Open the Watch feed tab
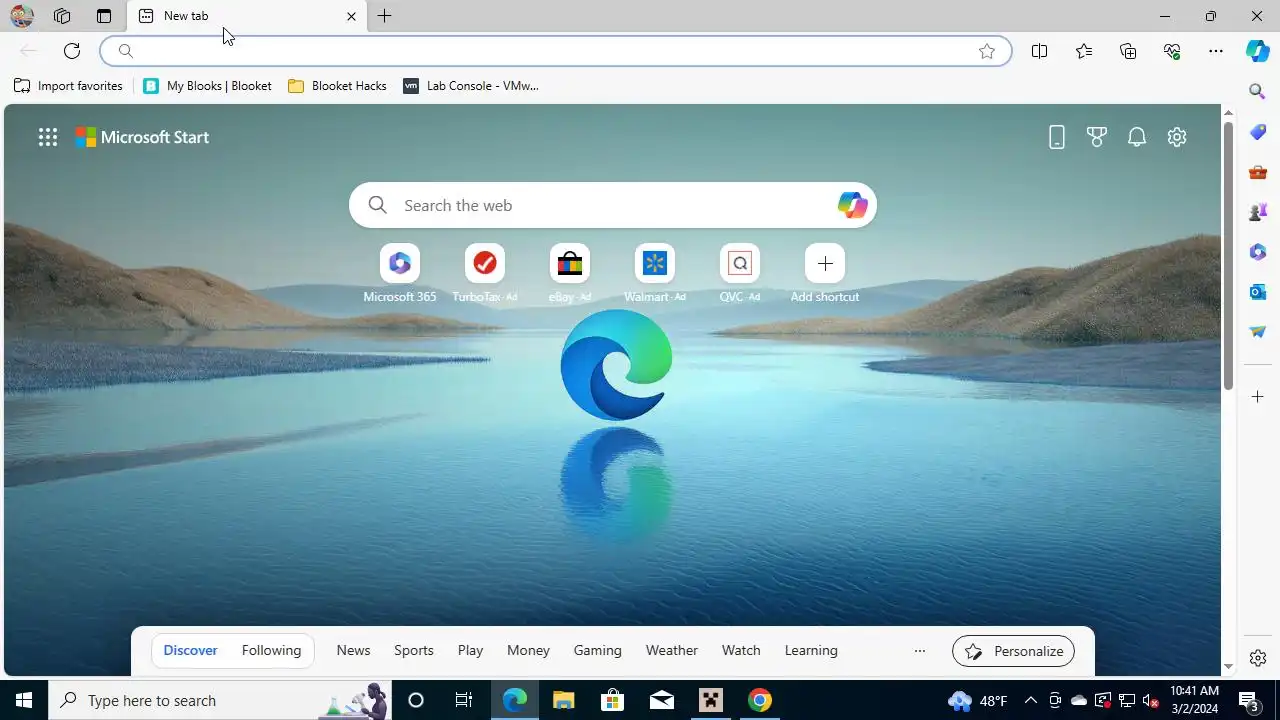 point(741,650)
